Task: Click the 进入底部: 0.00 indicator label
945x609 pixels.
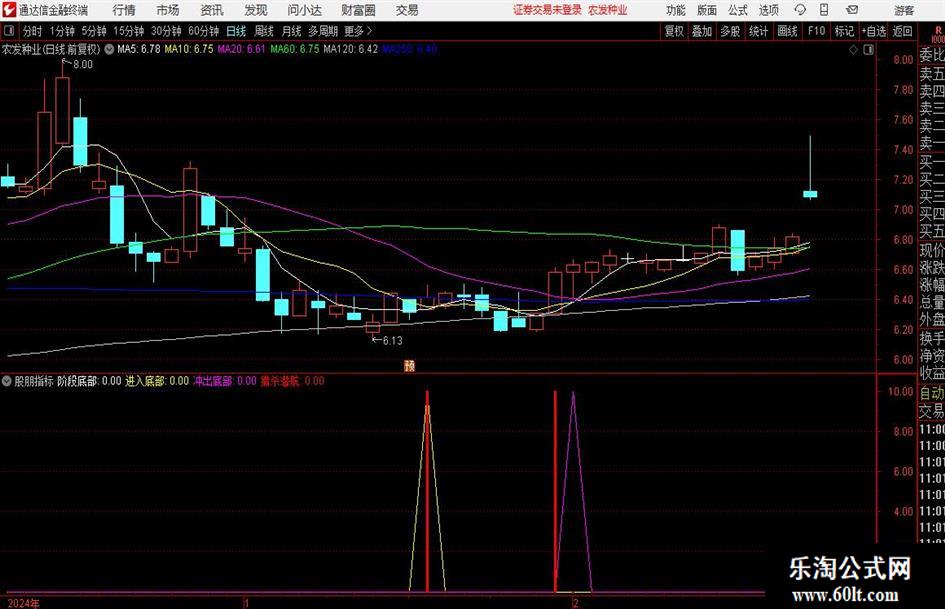Action: point(157,381)
